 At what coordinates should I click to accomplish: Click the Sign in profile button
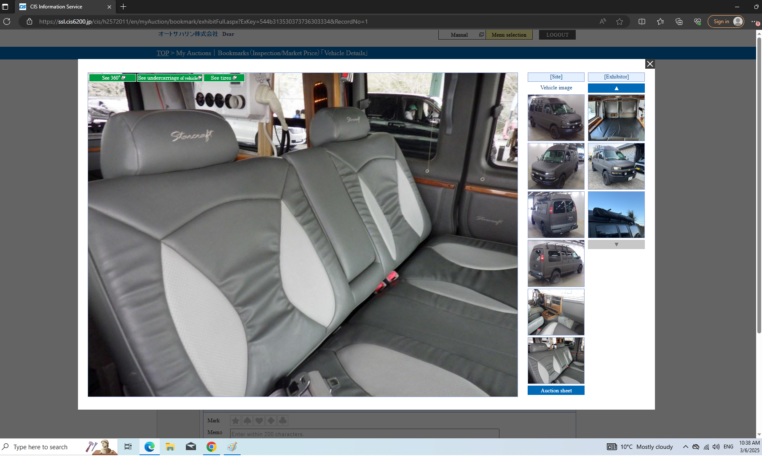point(726,21)
